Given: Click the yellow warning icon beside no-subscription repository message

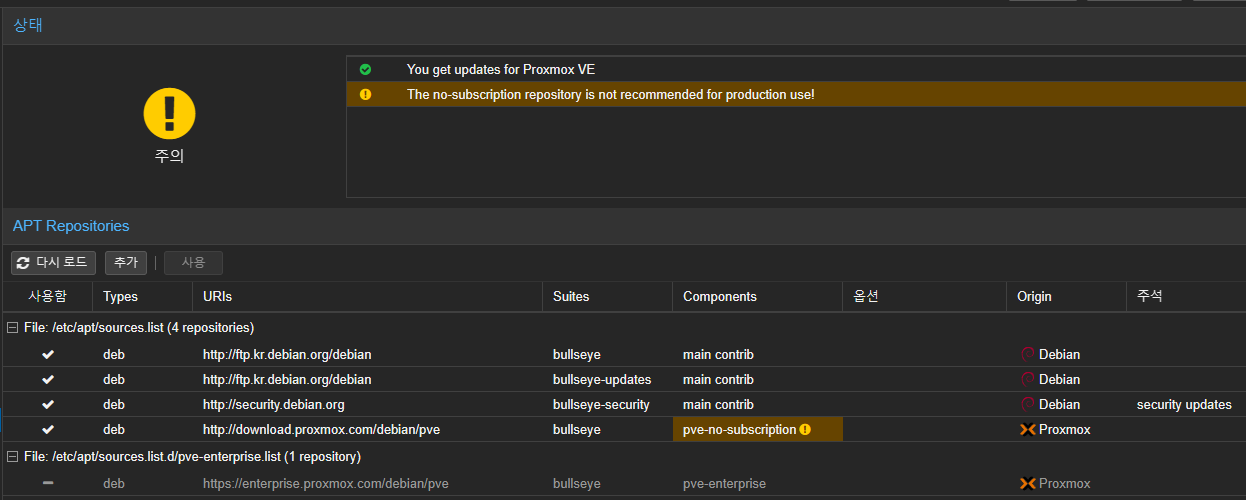Looking at the screenshot, I should point(365,94).
